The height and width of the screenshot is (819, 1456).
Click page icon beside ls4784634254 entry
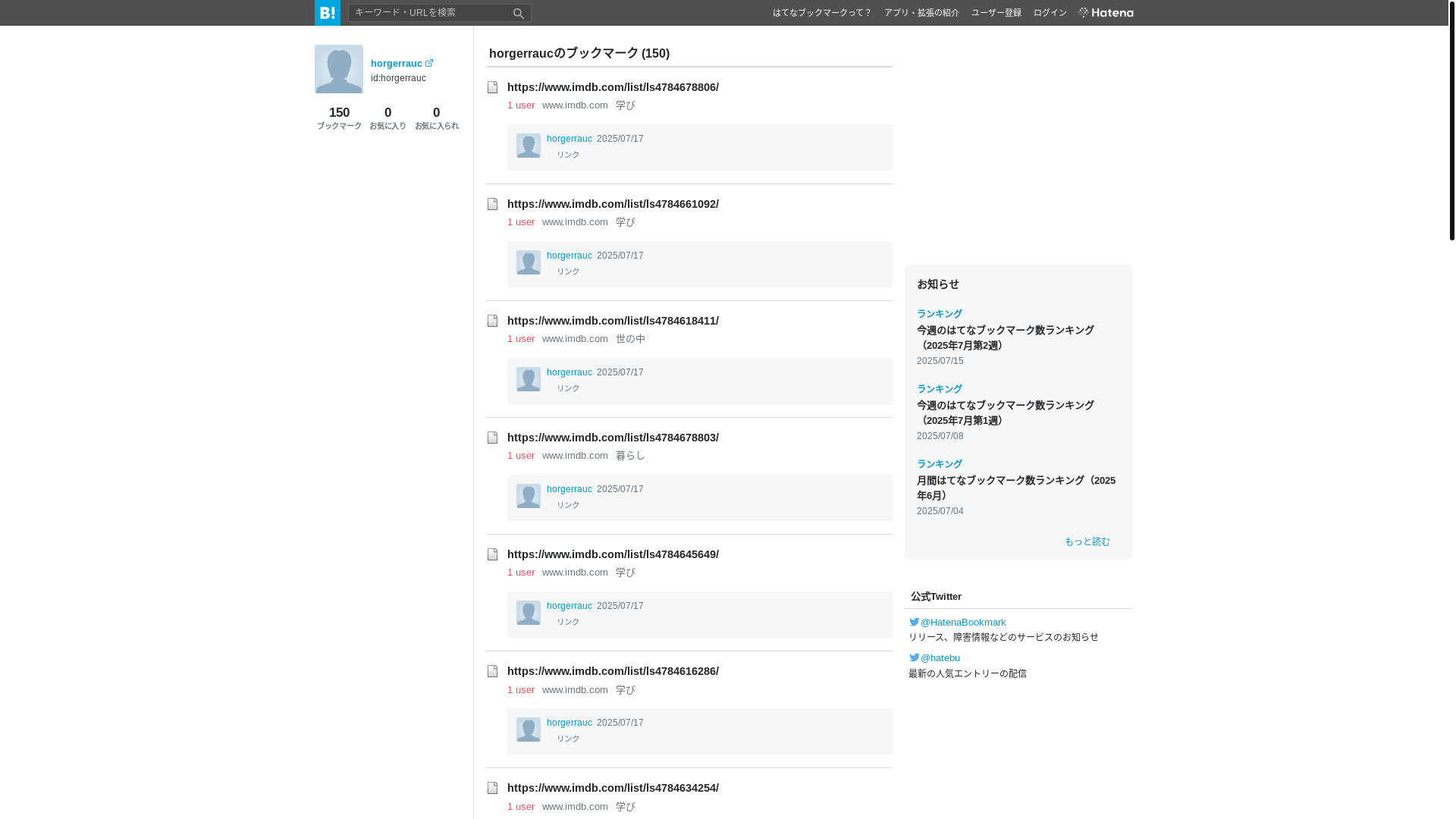[493, 788]
